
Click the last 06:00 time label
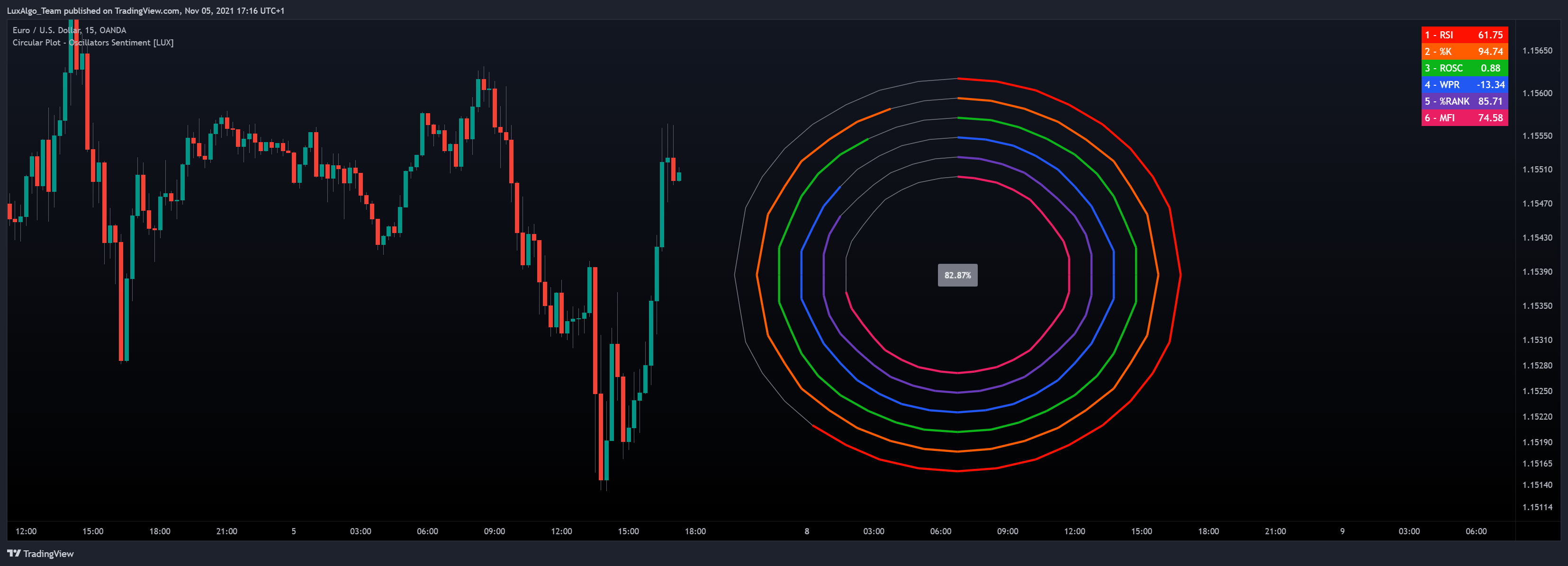tap(1476, 530)
